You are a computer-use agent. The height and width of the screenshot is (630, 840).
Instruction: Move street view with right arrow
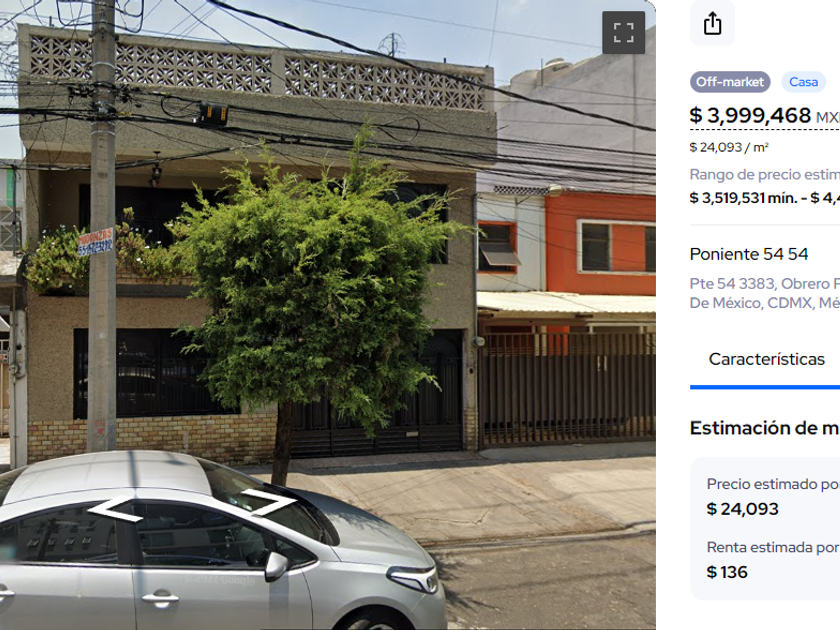(268, 502)
